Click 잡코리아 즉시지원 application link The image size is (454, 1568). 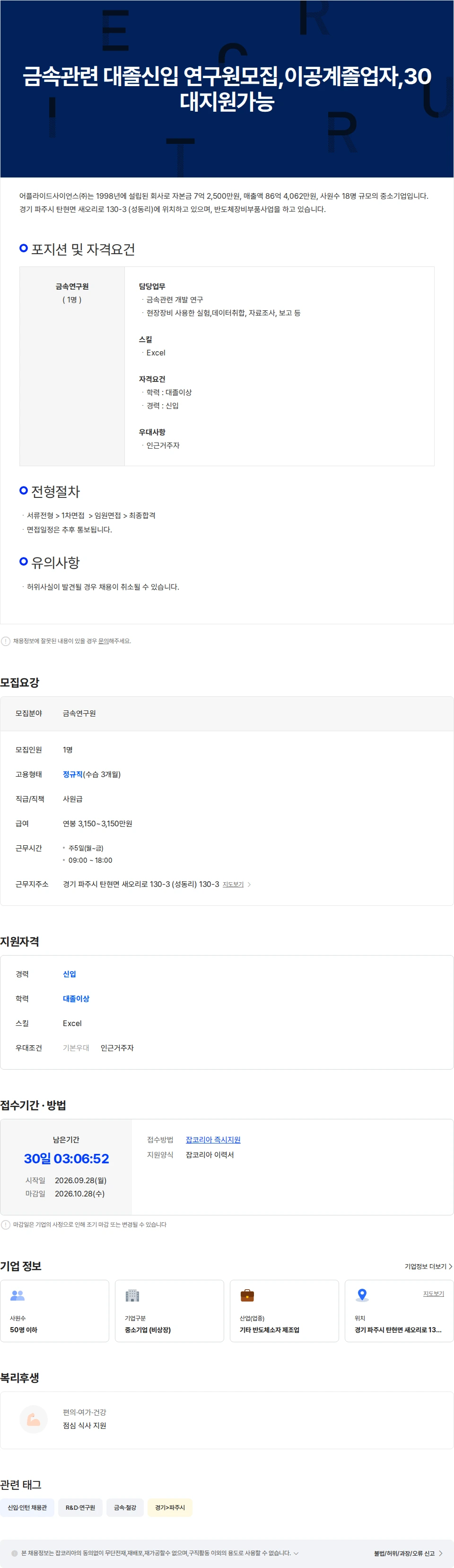213,1140
